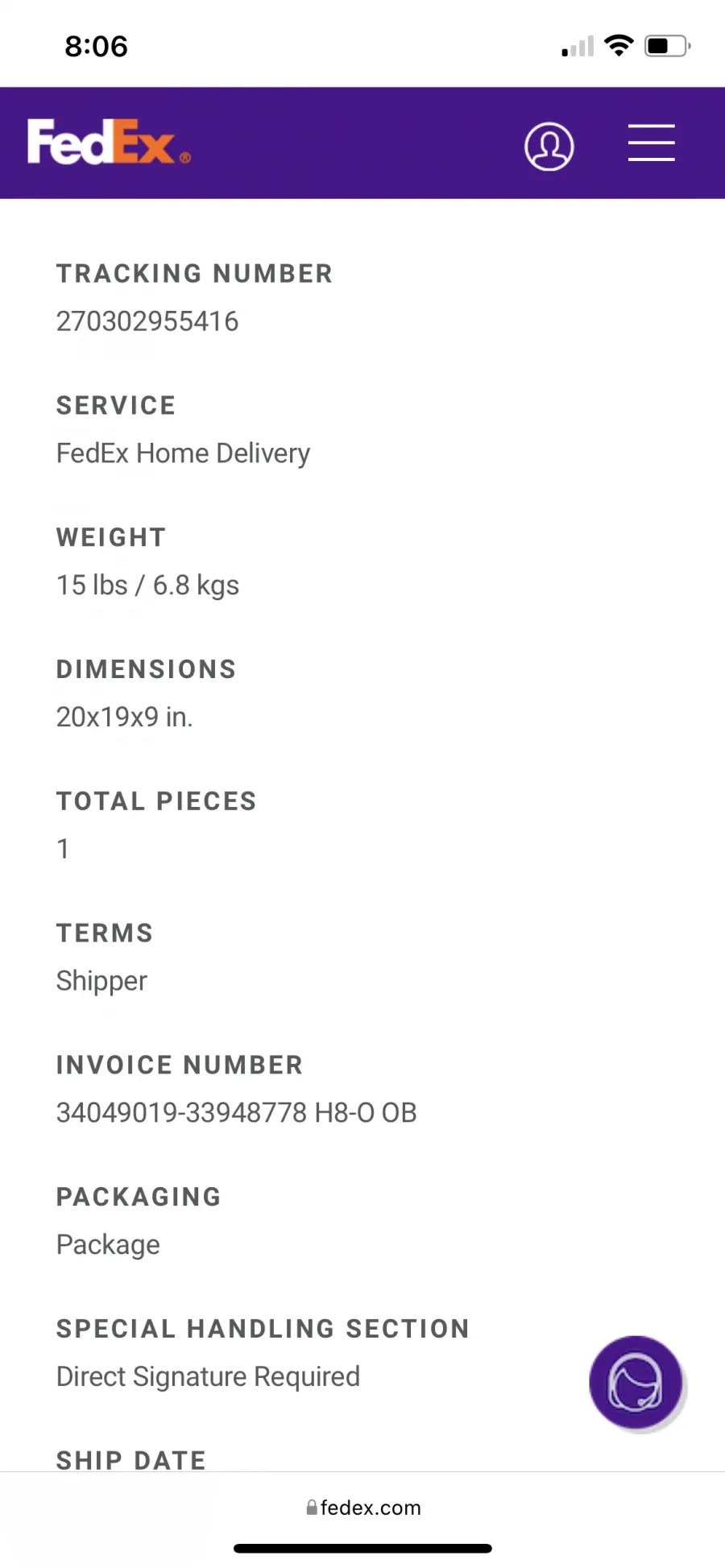Tap the lock icon beside fedex.com
725x1568 pixels.
pyautogui.click(x=312, y=1508)
